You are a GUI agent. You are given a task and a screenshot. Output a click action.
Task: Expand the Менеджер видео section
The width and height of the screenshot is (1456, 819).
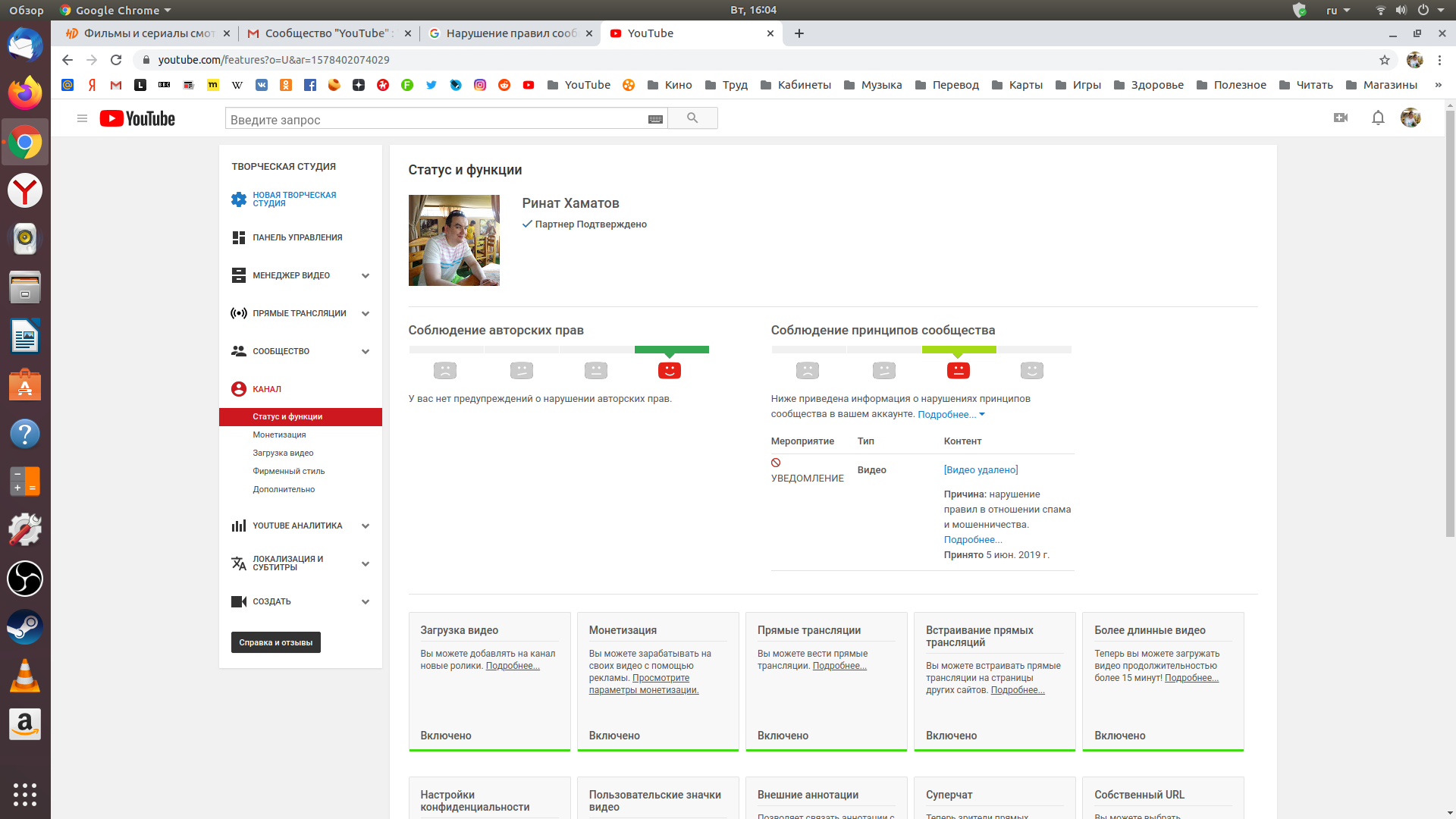365,275
